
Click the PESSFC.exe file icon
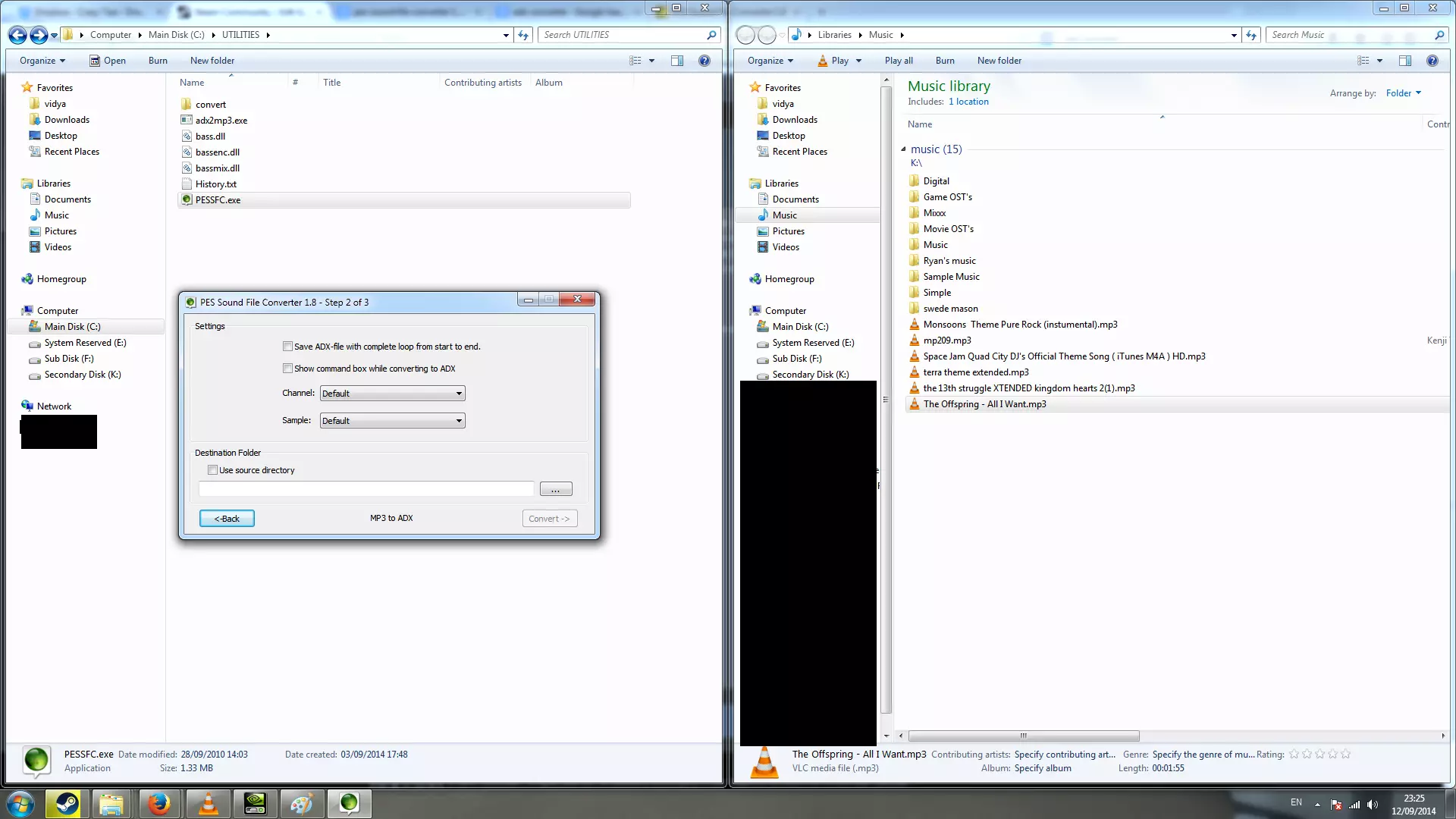187,200
